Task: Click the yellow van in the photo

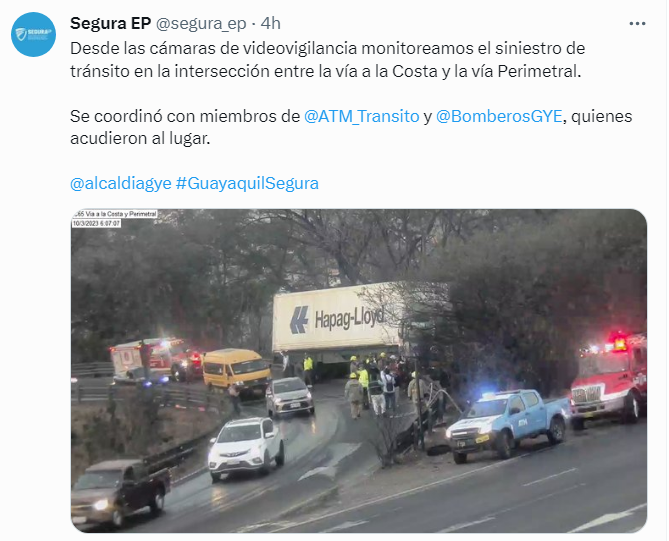Action: [x=236, y=371]
